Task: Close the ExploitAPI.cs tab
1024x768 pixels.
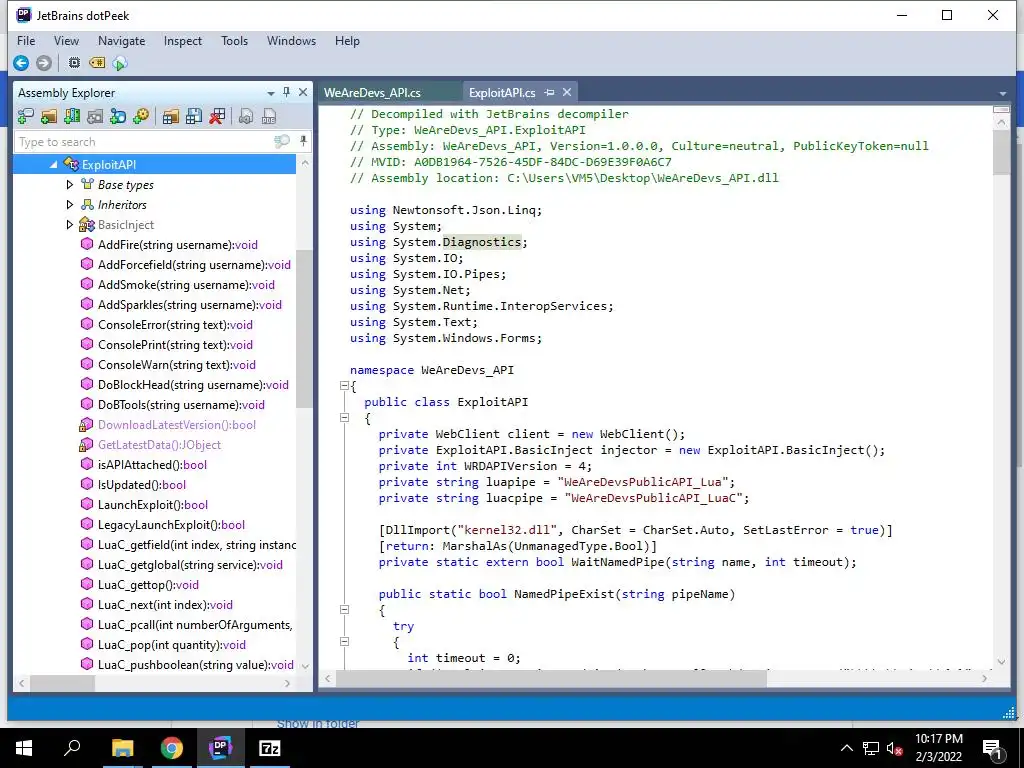Action: click(x=567, y=92)
